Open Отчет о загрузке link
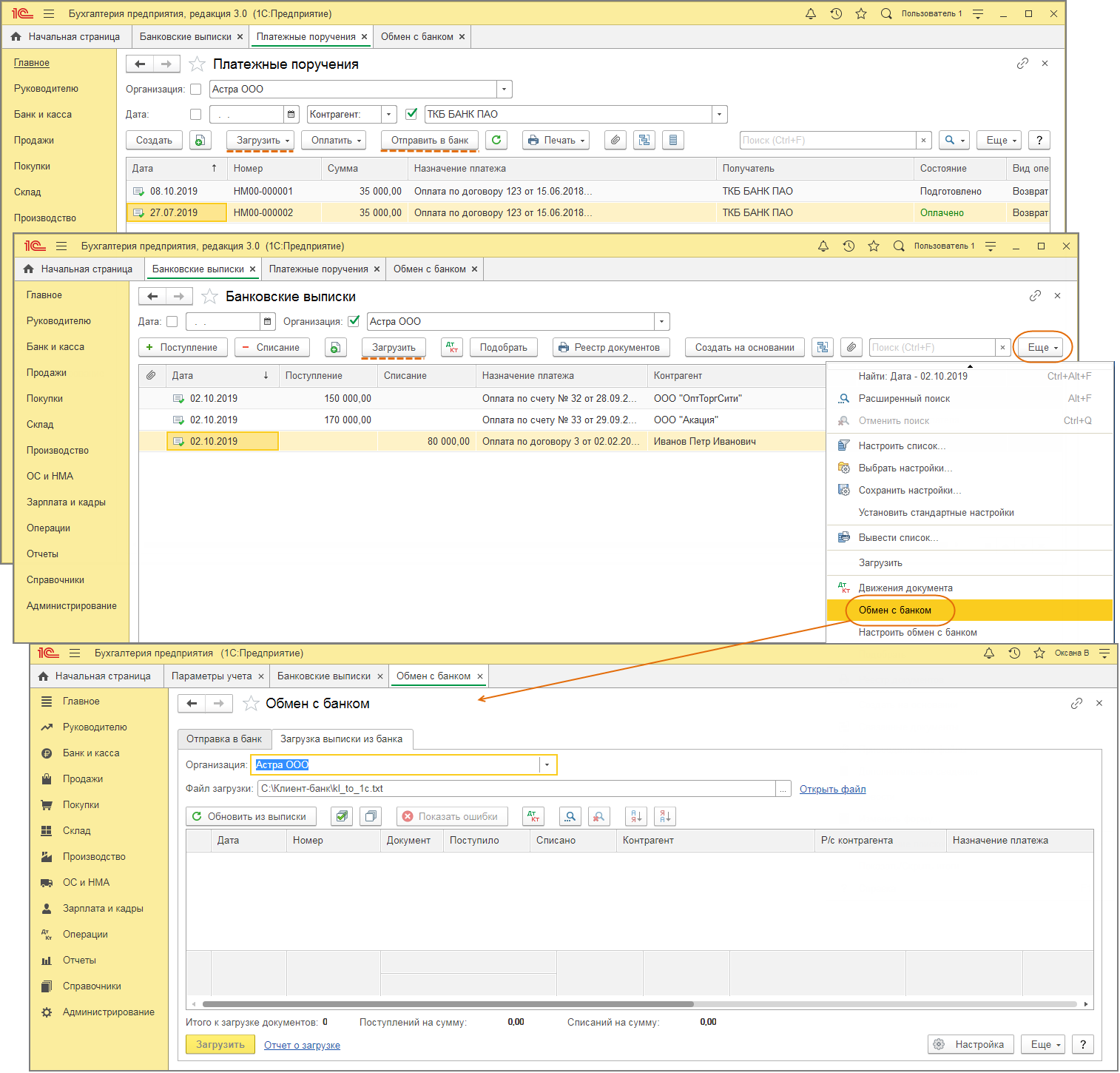The image size is (1120, 1073). coord(302,1045)
